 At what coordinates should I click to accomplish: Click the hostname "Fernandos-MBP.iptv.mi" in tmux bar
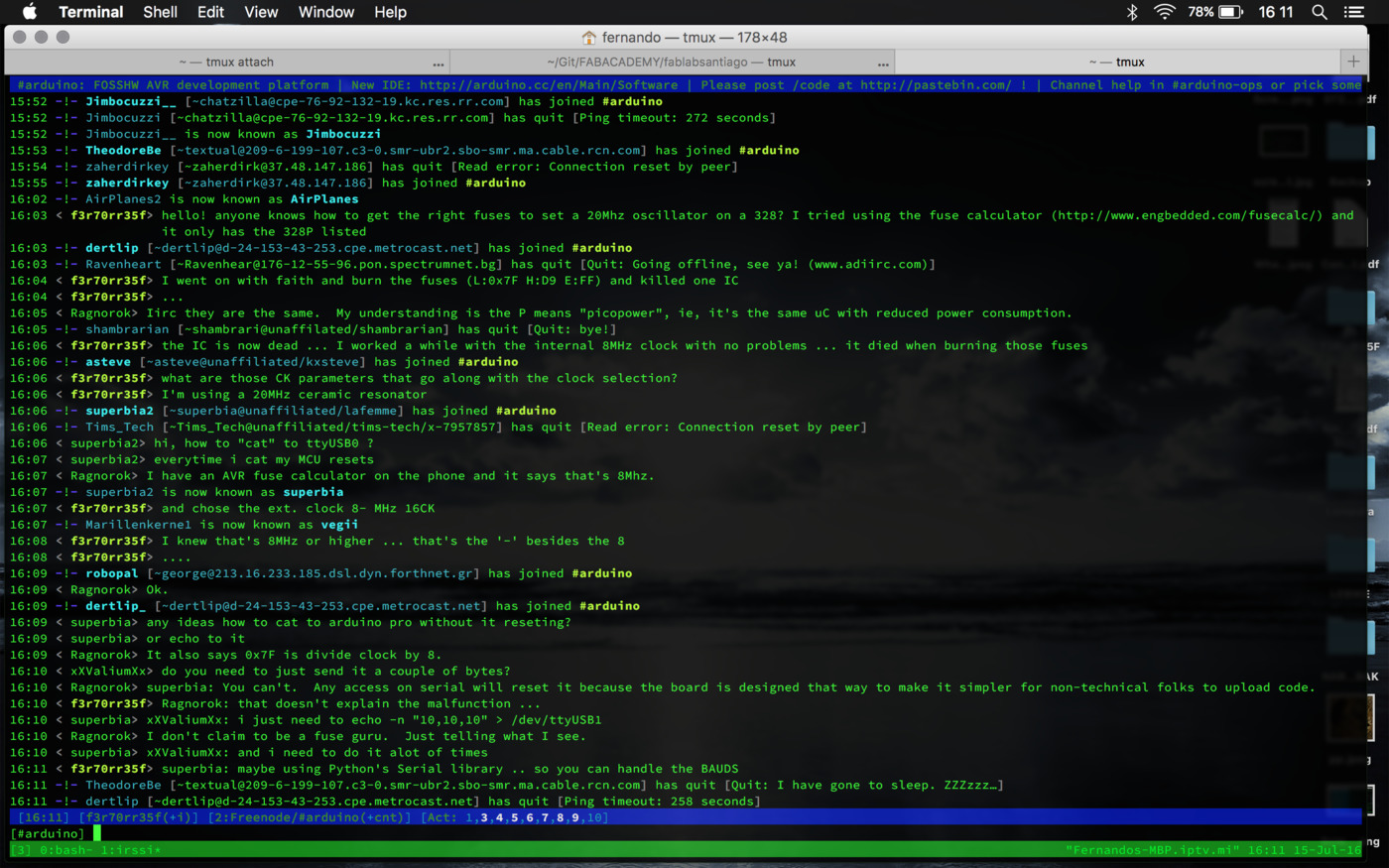point(1153,850)
